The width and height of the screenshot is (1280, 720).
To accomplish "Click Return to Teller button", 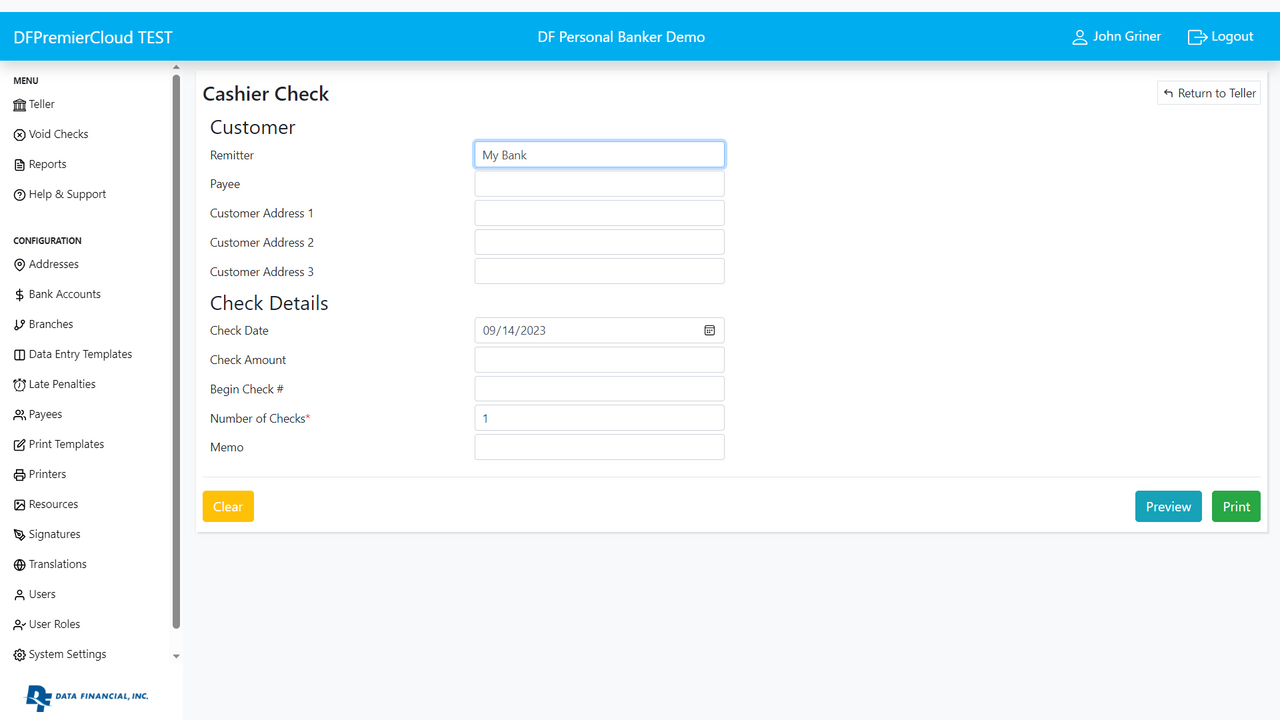I will 1208,93.
